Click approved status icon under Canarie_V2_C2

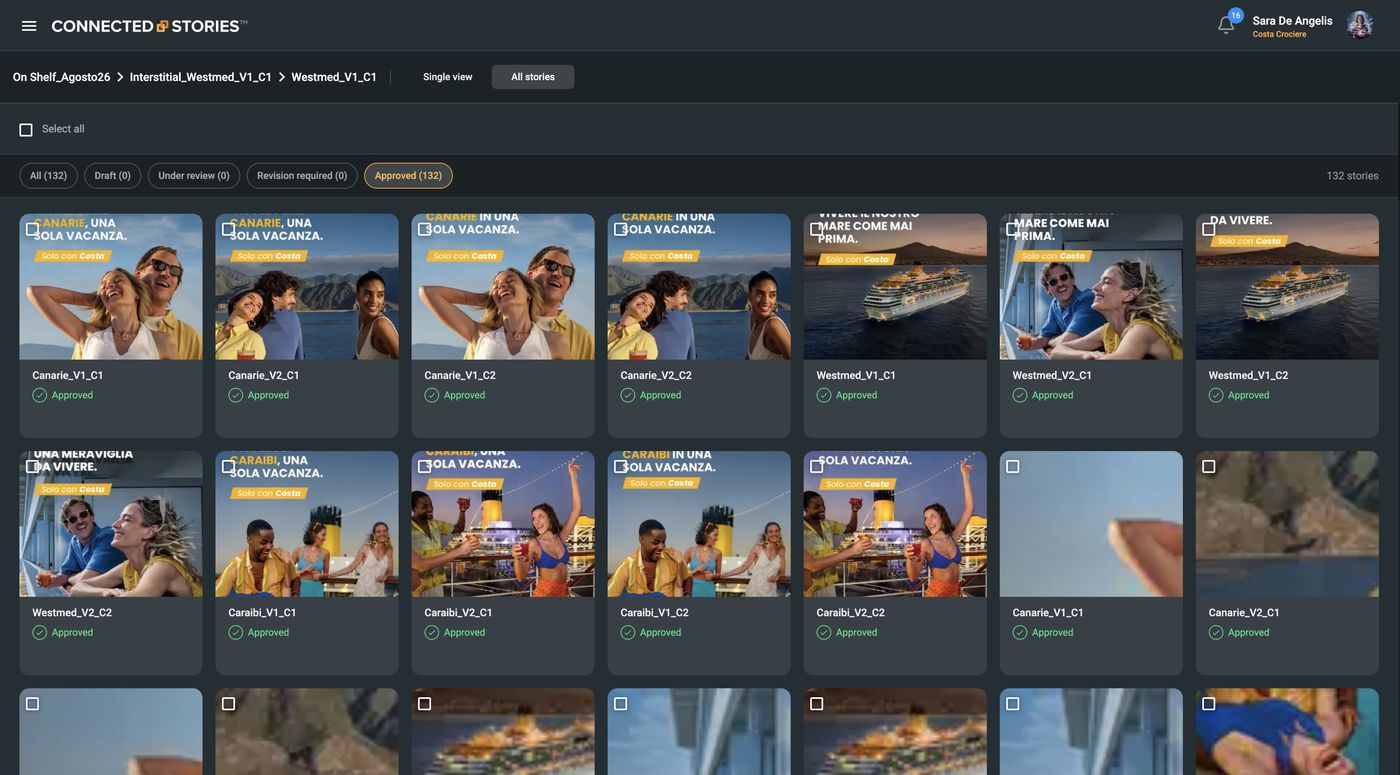[628, 395]
